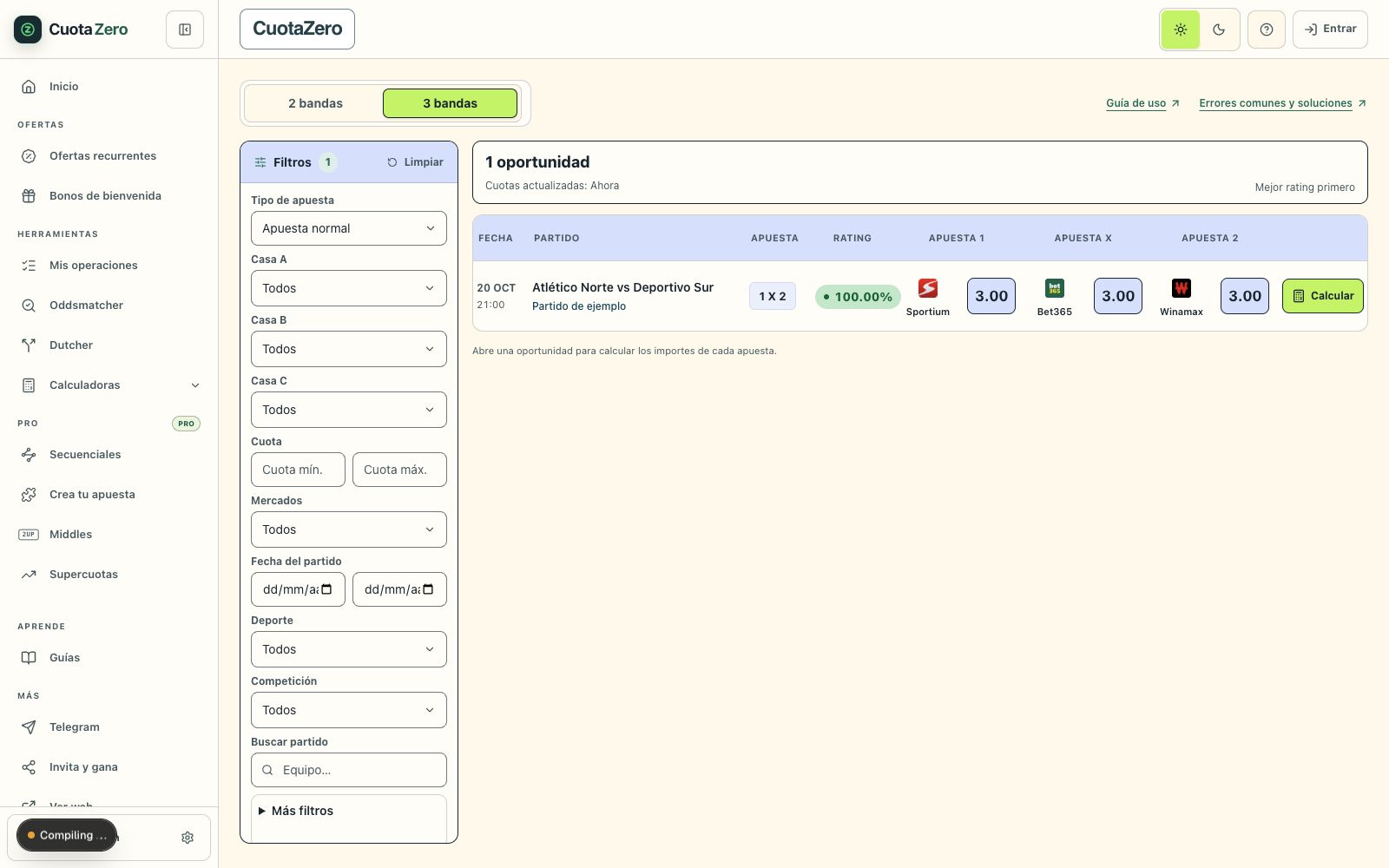The image size is (1389, 868).
Task: Go to Inicio in sidebar
Action: click(109, 87)
